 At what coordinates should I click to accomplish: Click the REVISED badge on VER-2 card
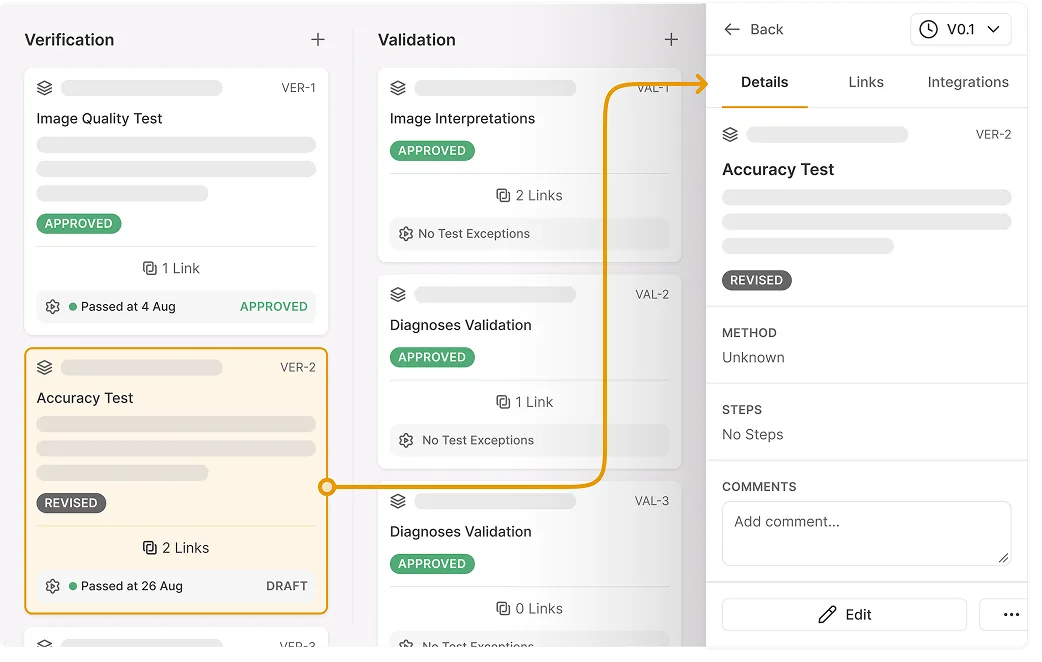pyautogui.click(x=71, y=503)
